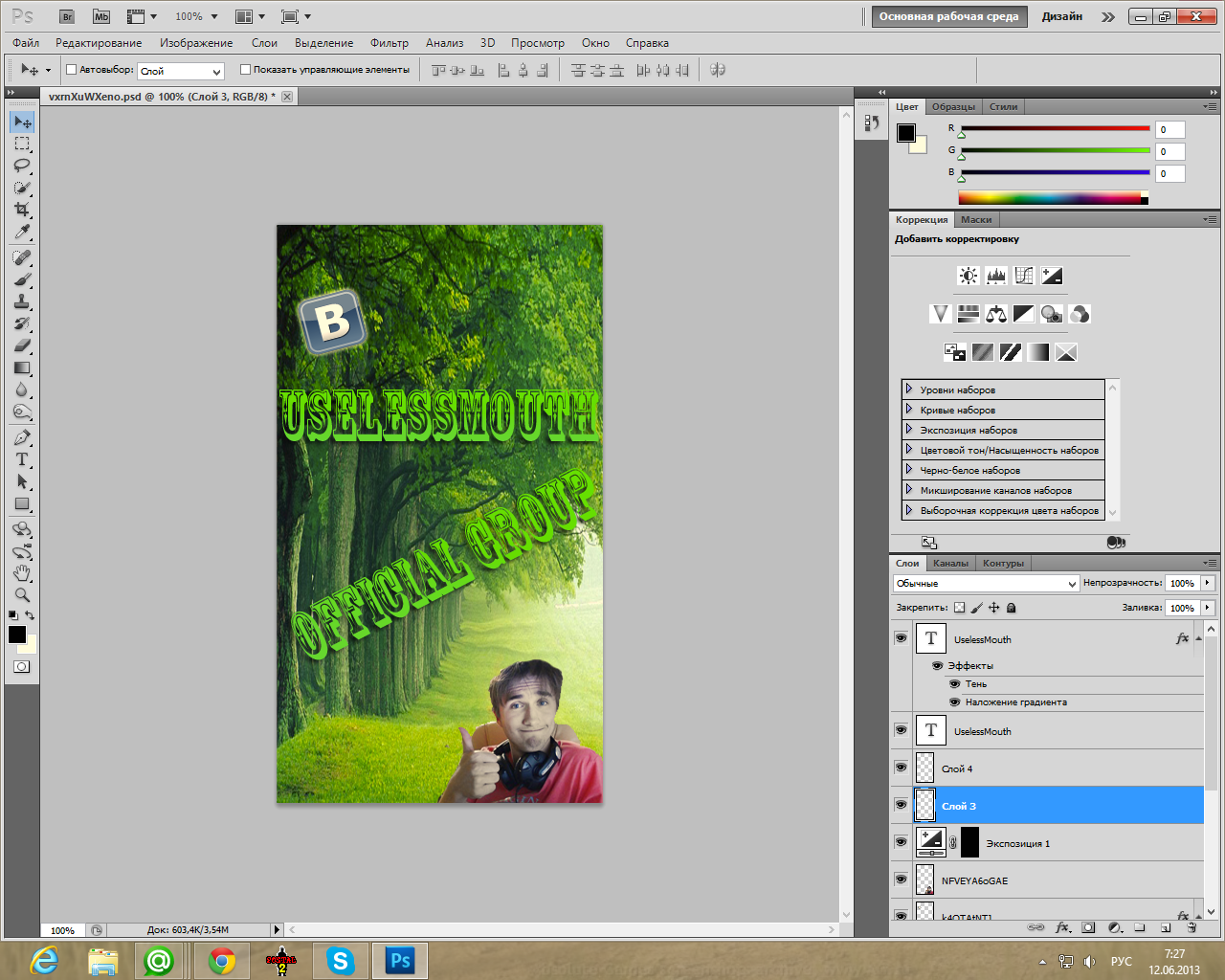Add a Levels adjustment from the Adjustments panel
Viewport: 1225px width, 980px height.
(996, 276)
